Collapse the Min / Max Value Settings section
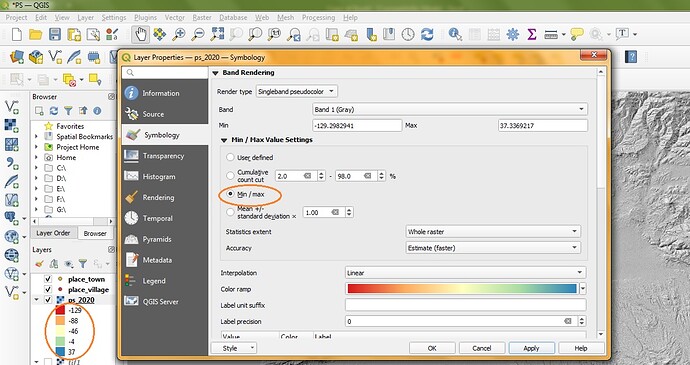 [x=224, y=140]
